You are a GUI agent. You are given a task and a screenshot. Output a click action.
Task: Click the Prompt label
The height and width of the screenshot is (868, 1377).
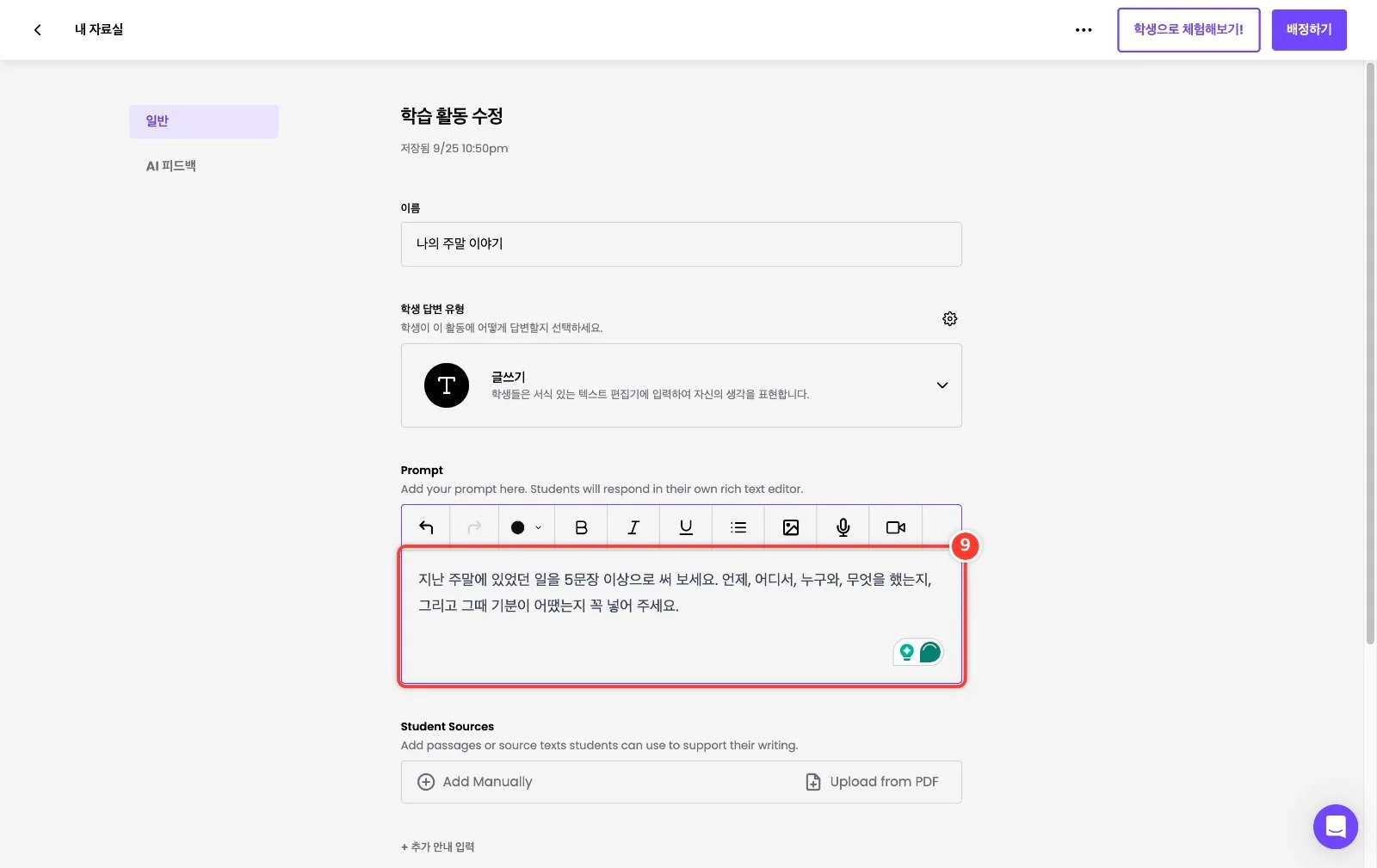[422, 471]
